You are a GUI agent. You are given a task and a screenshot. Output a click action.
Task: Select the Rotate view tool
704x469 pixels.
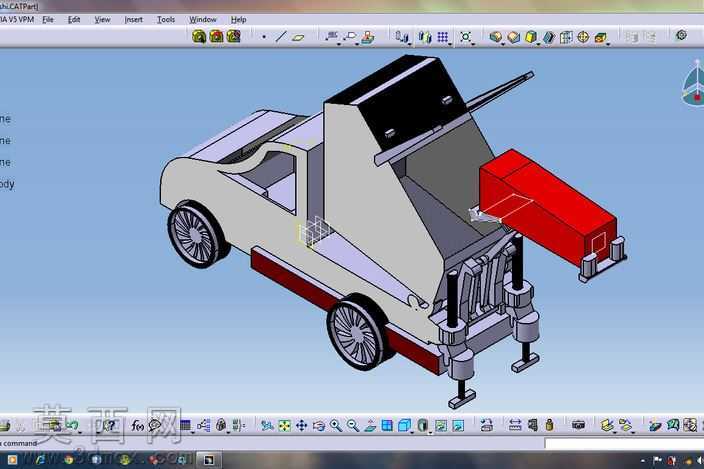(319, 425)
